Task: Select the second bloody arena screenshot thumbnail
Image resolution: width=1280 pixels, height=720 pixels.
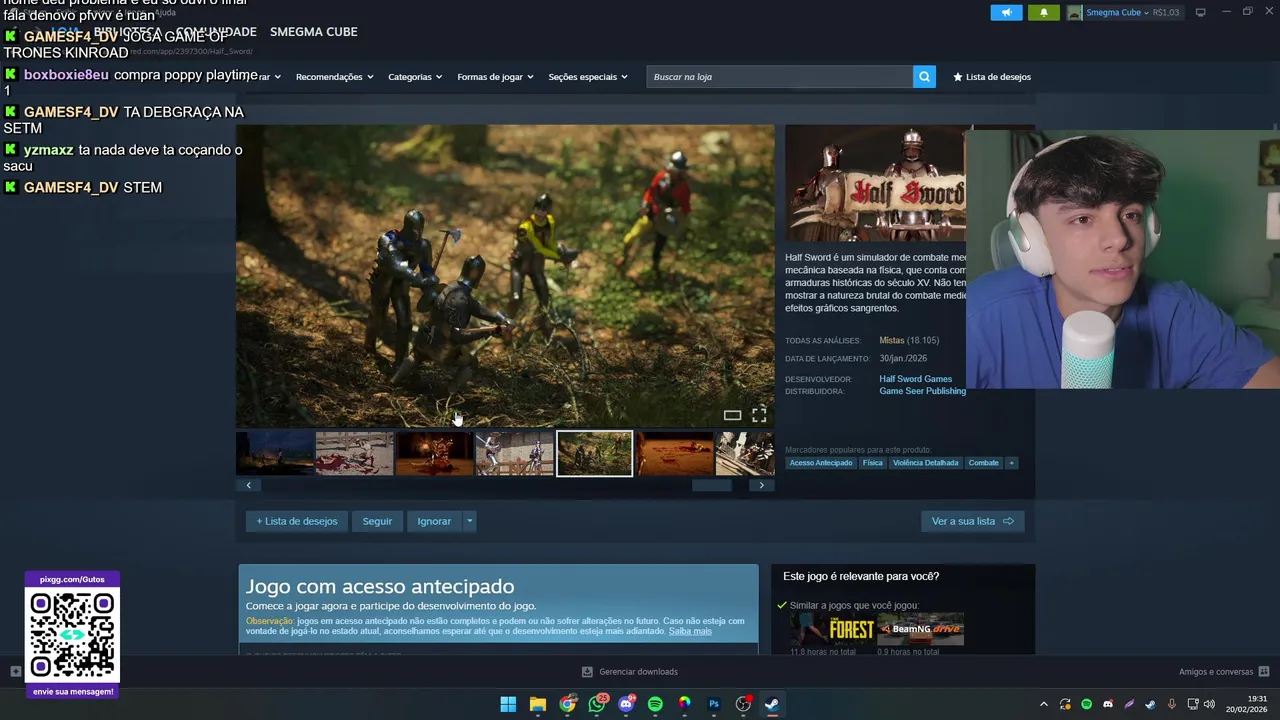Action: click(355, 453)
